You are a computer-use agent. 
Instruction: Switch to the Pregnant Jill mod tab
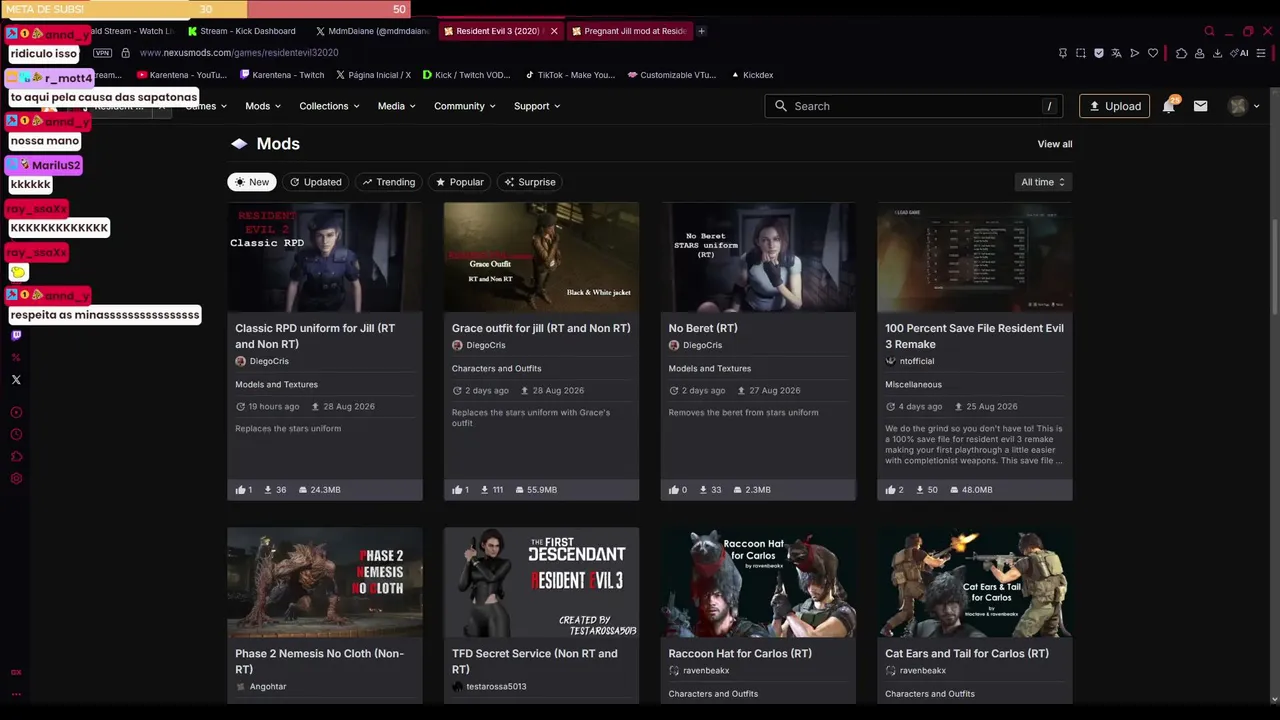pos(629,31)
